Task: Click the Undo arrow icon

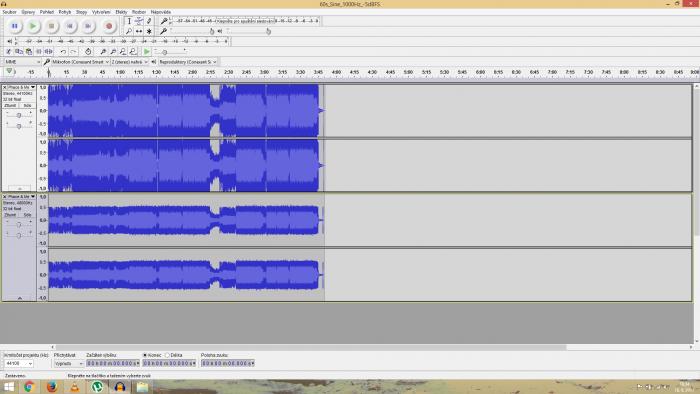Action: tap(63, 52)
